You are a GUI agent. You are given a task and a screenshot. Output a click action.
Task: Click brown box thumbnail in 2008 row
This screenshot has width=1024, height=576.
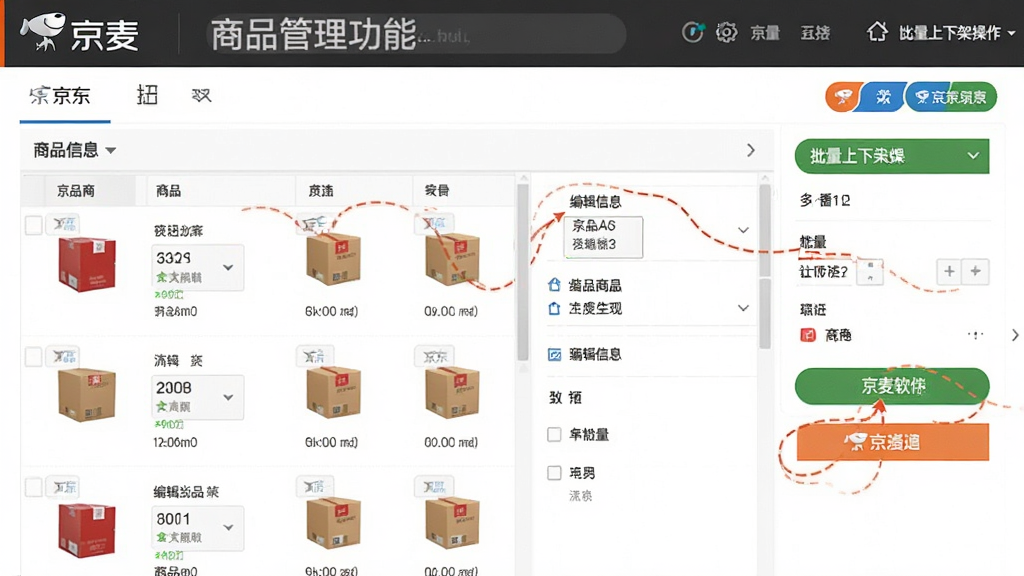point(87,394)
